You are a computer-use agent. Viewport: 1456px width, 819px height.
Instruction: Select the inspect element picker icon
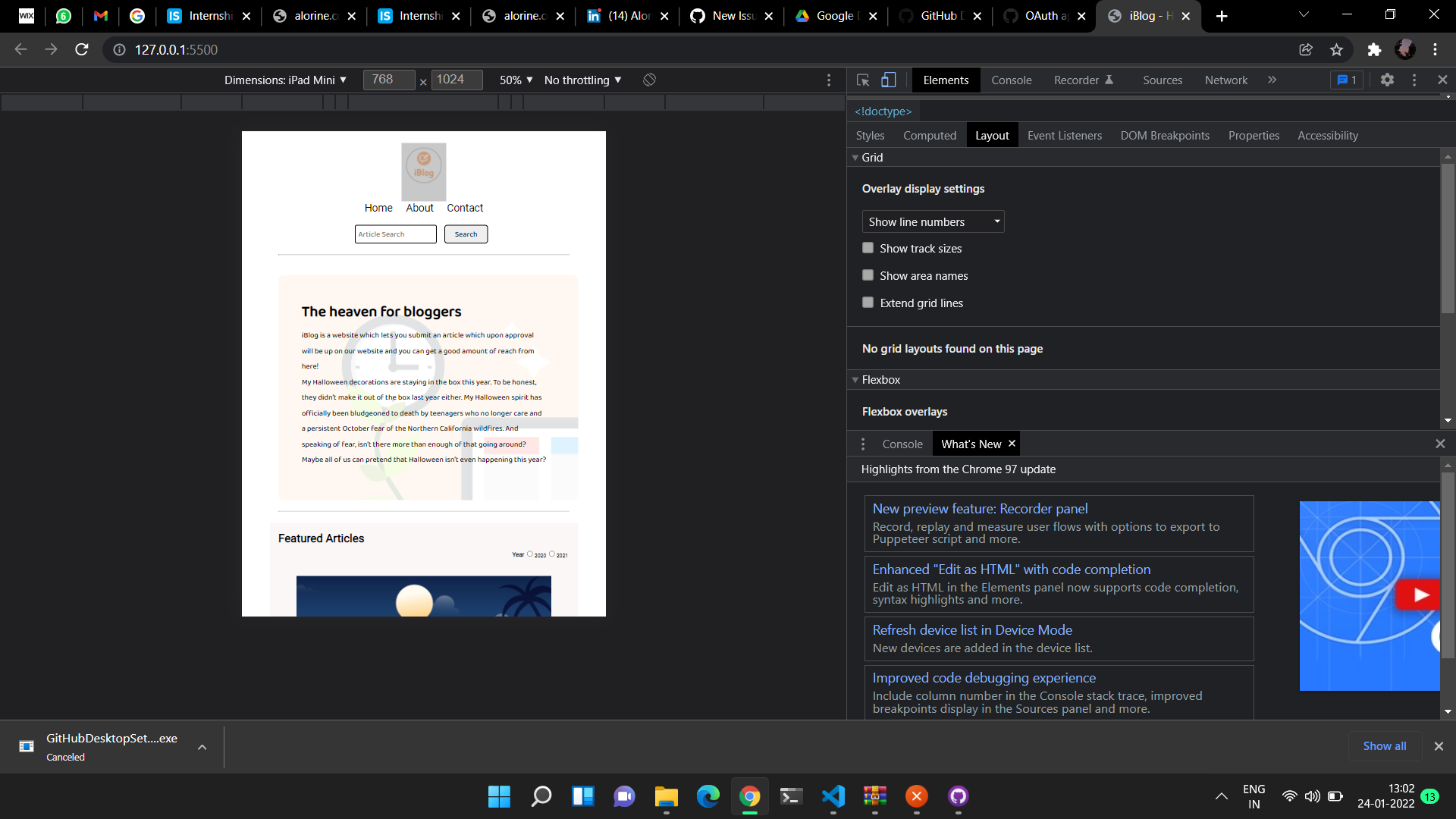[861, 80]
